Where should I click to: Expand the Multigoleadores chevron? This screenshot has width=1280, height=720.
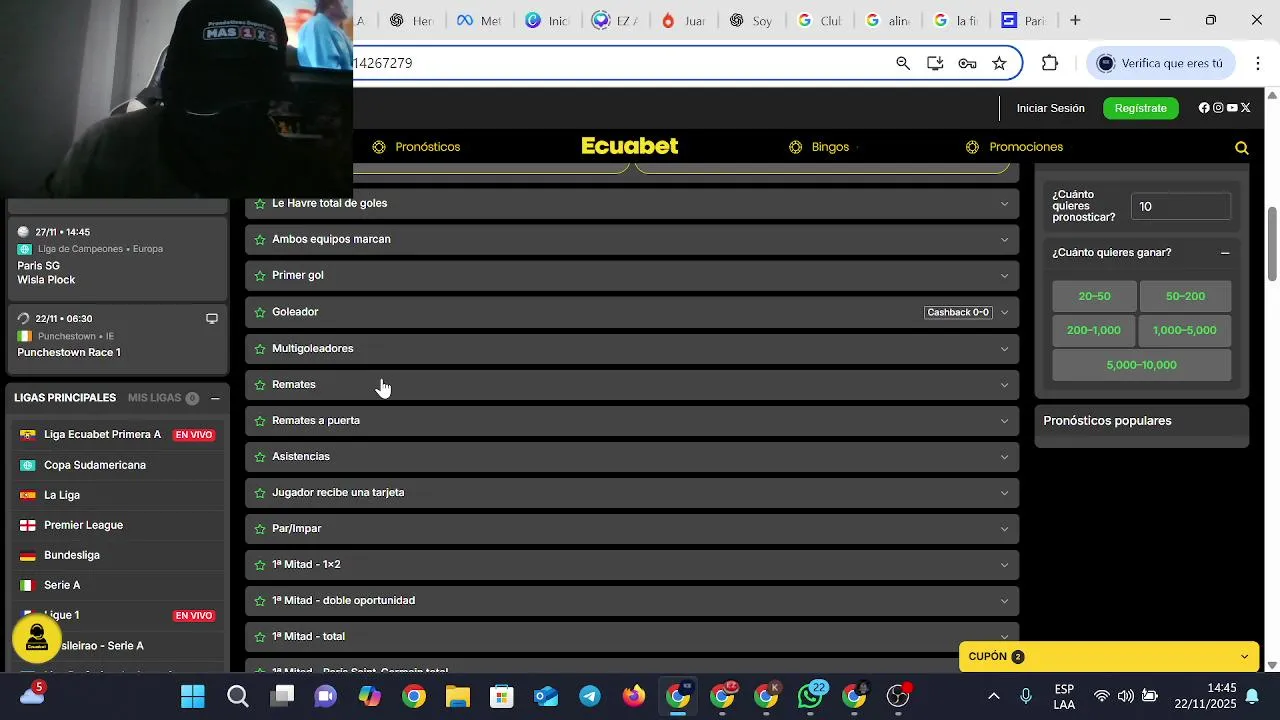(1005, 349)
